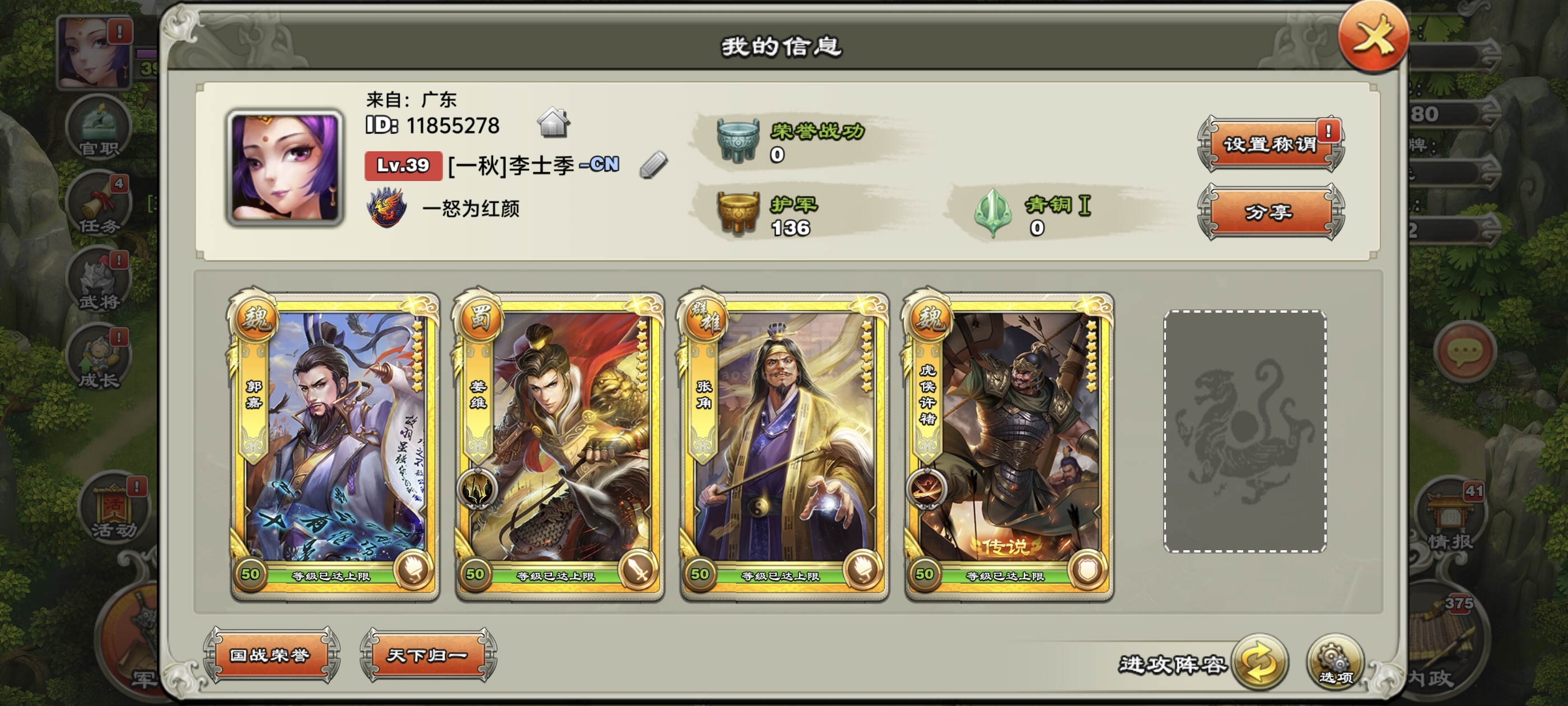1568x706 pixels.
Task: Open the chat bubble icon
Action: pos(1464,352)
